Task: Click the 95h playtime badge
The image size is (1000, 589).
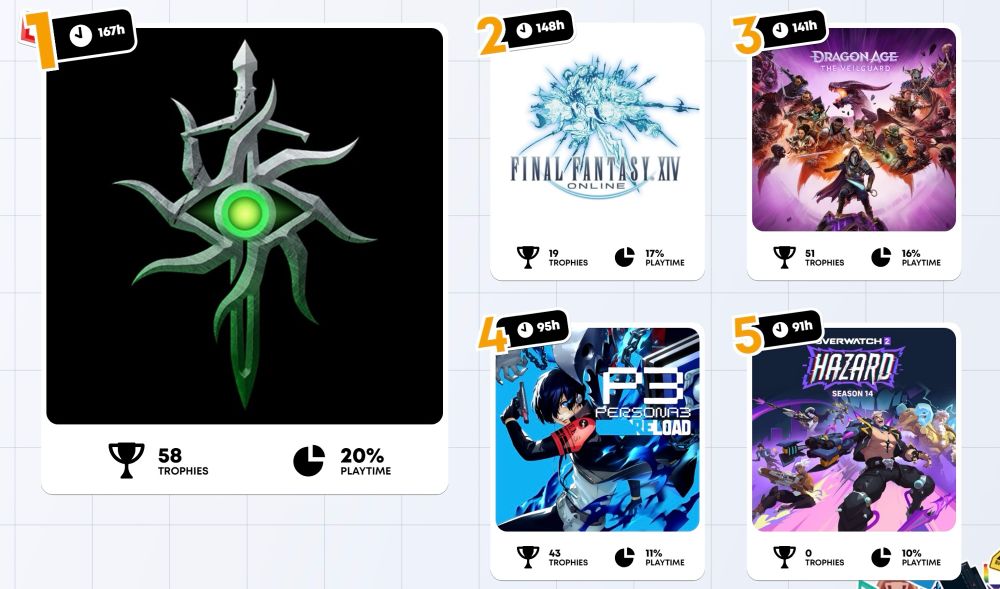Action: click(x=535, y=328)
